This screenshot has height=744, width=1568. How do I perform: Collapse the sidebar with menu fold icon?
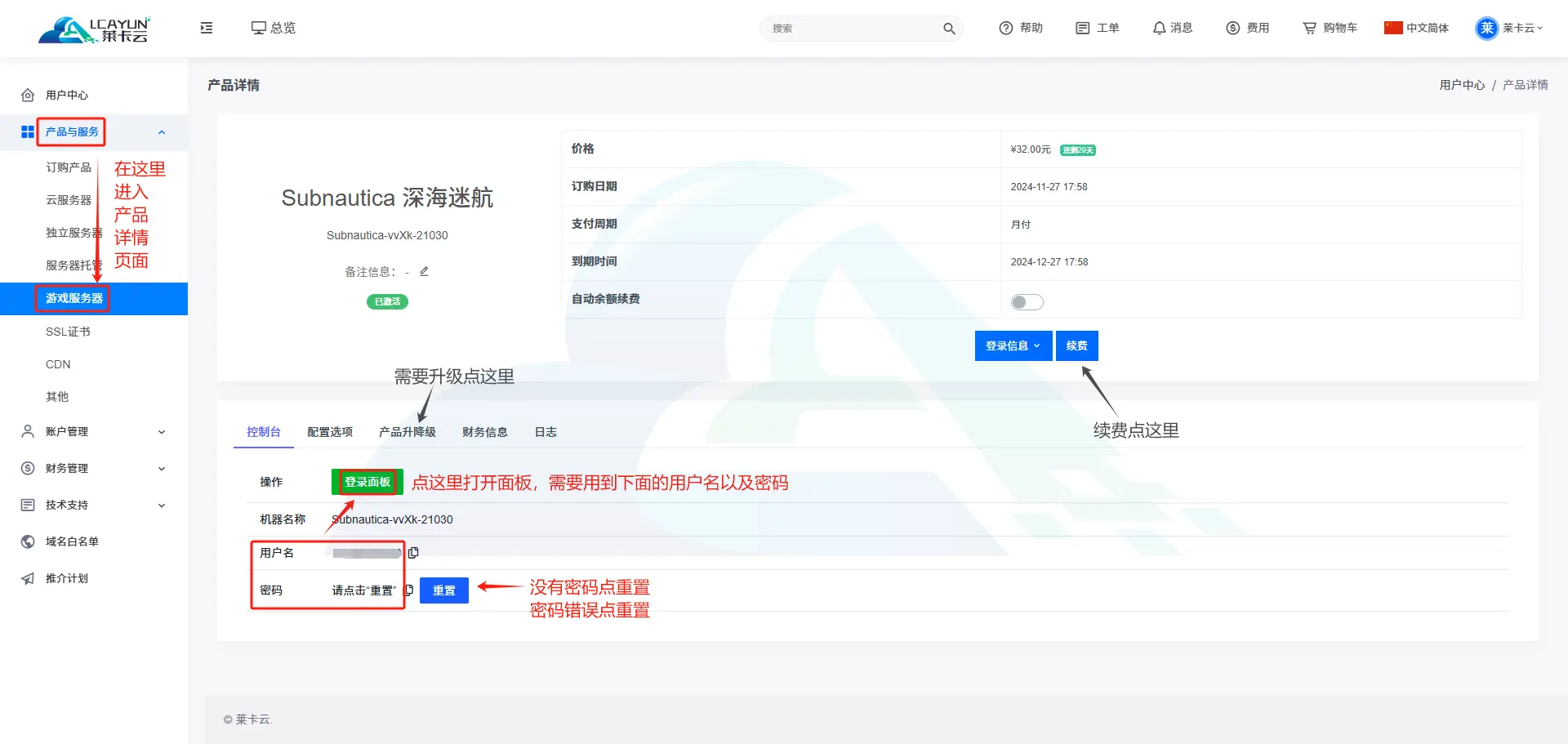[x=207, y=28]
